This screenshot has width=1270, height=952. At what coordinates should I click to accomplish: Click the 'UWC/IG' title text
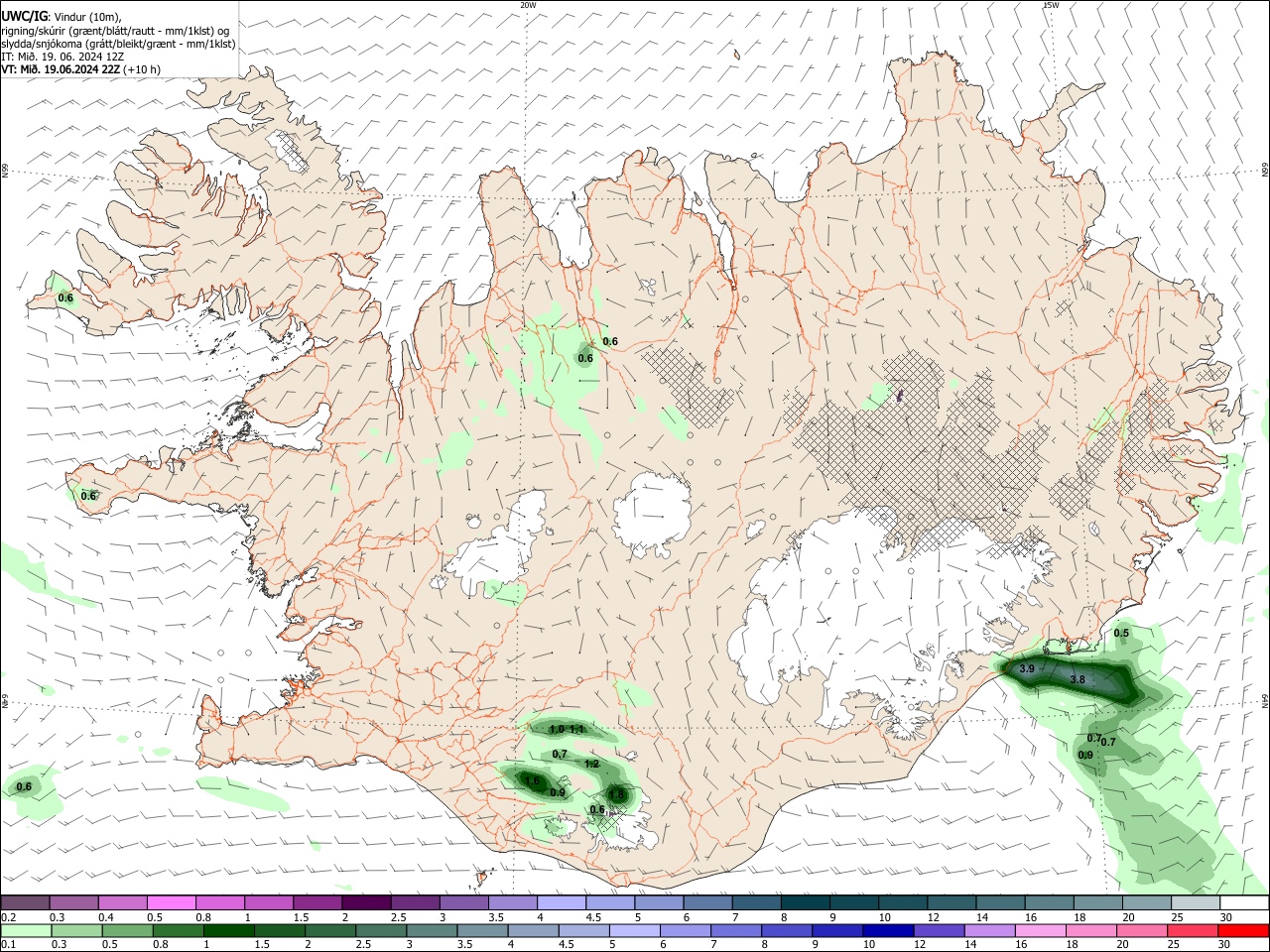(x=25, y=16)
